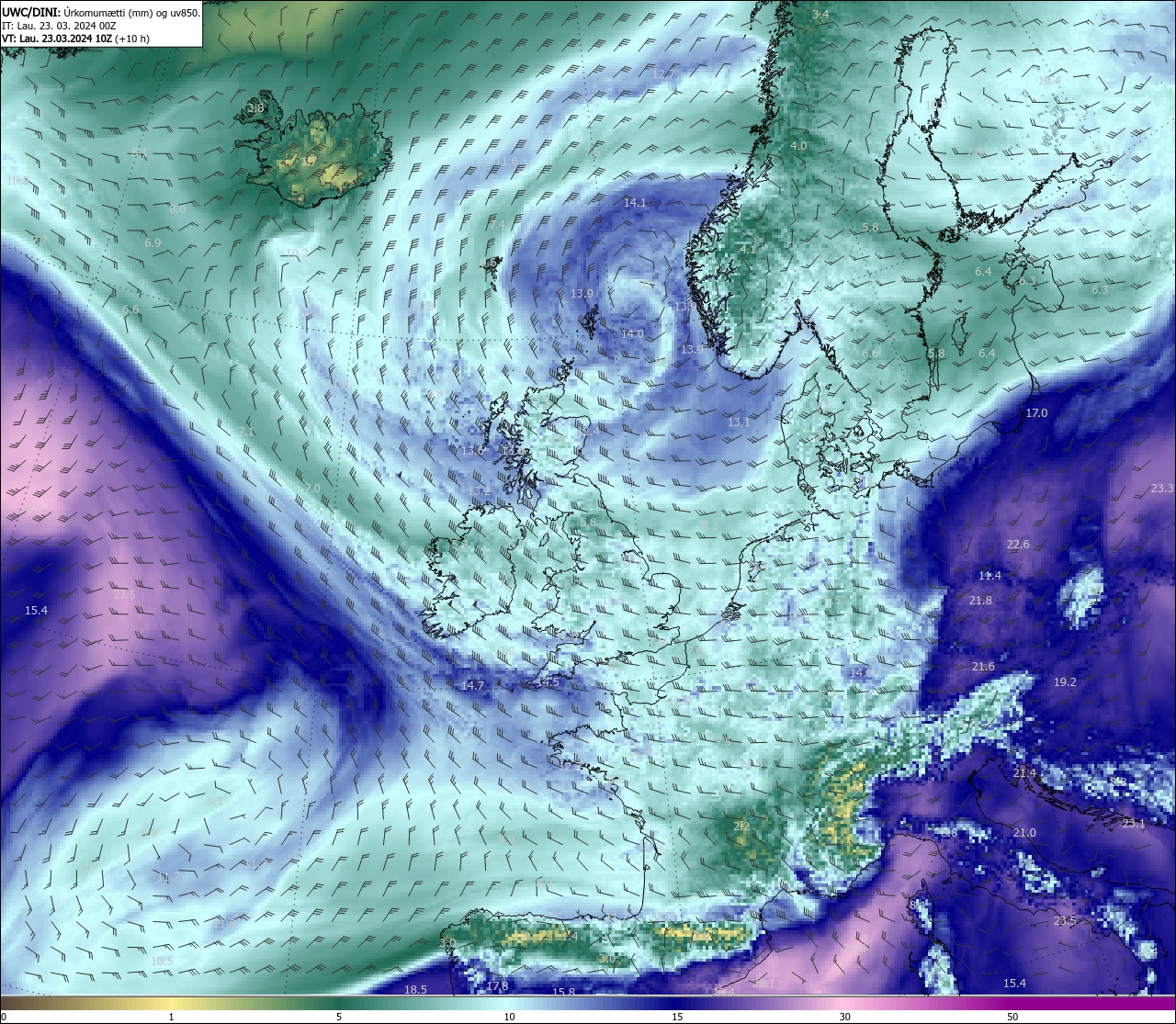The height and width of the screenshot is (1024, 1176).
Task: Click the '21.6' map value
Action: tap(983, 666)
